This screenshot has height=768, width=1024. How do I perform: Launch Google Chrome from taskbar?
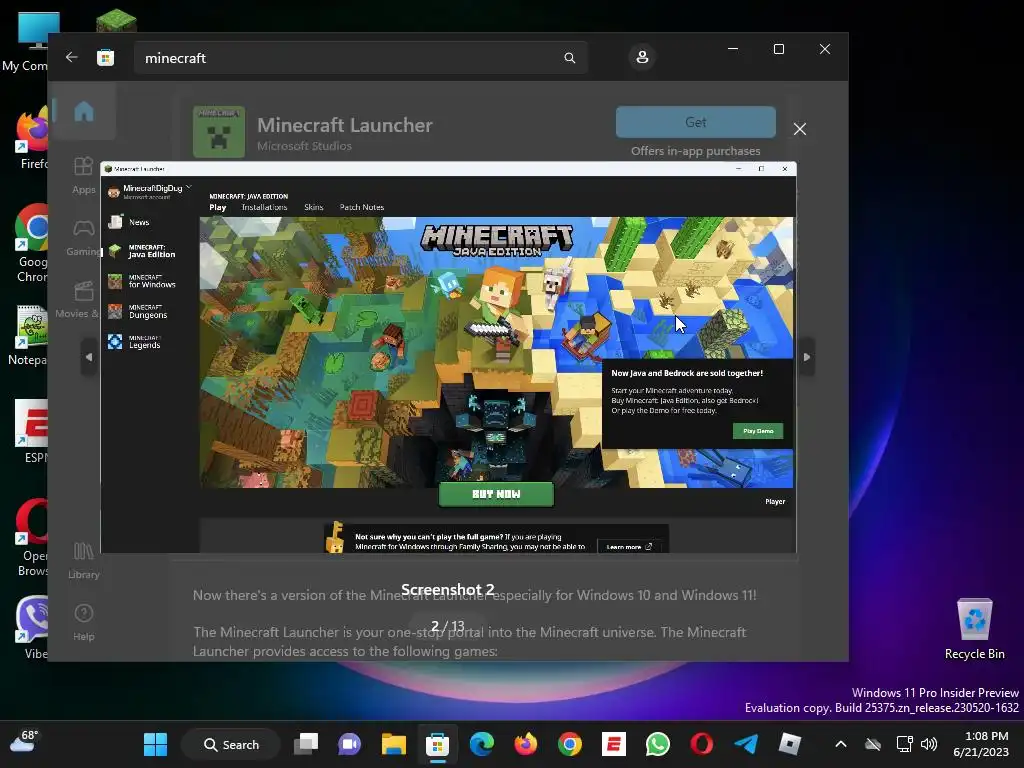click(x=569, y=744)
